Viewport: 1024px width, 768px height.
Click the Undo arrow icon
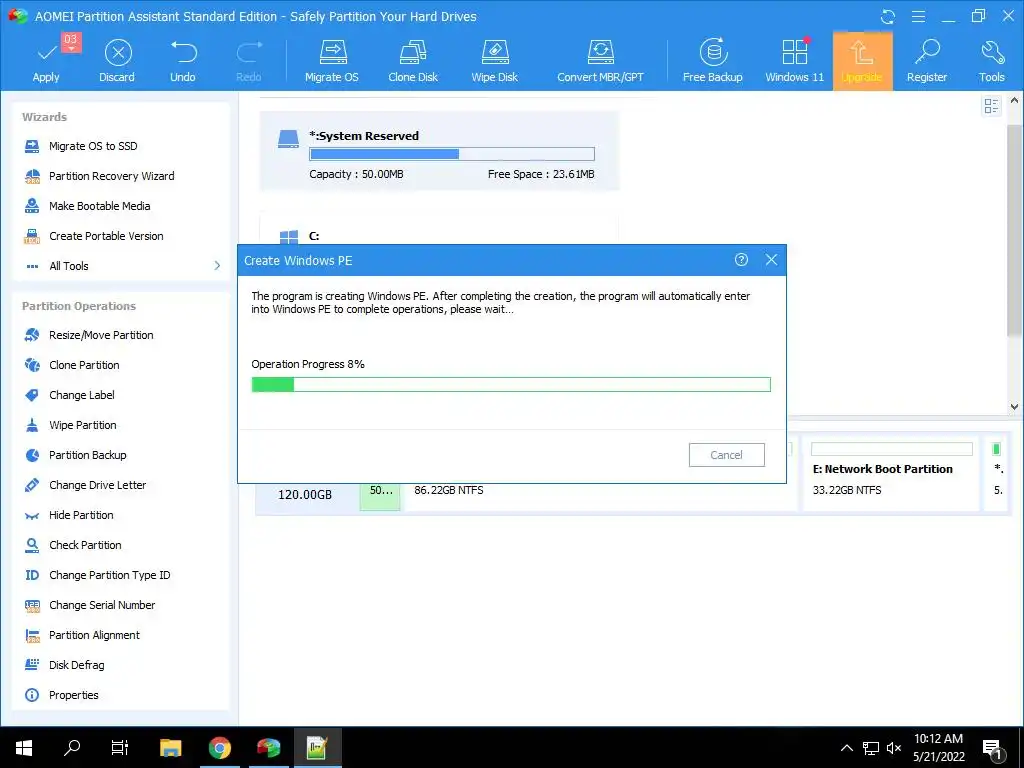pyautogui.click(x=183, y=52)
